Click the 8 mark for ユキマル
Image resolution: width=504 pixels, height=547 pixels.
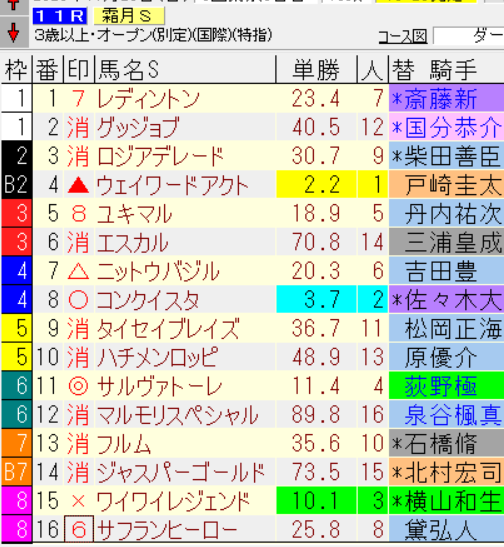[78, 213]
